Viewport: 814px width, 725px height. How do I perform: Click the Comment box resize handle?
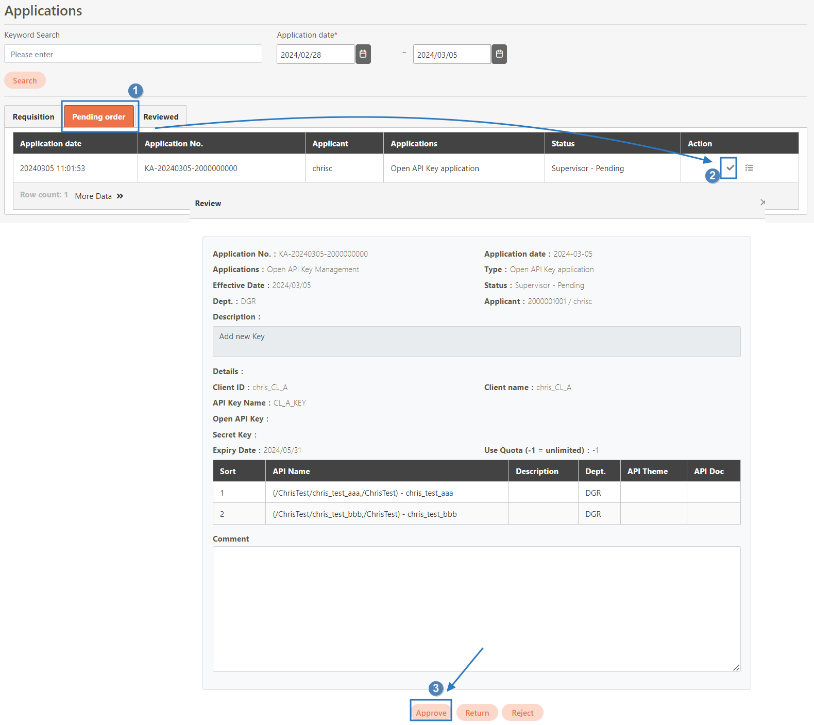736,667
